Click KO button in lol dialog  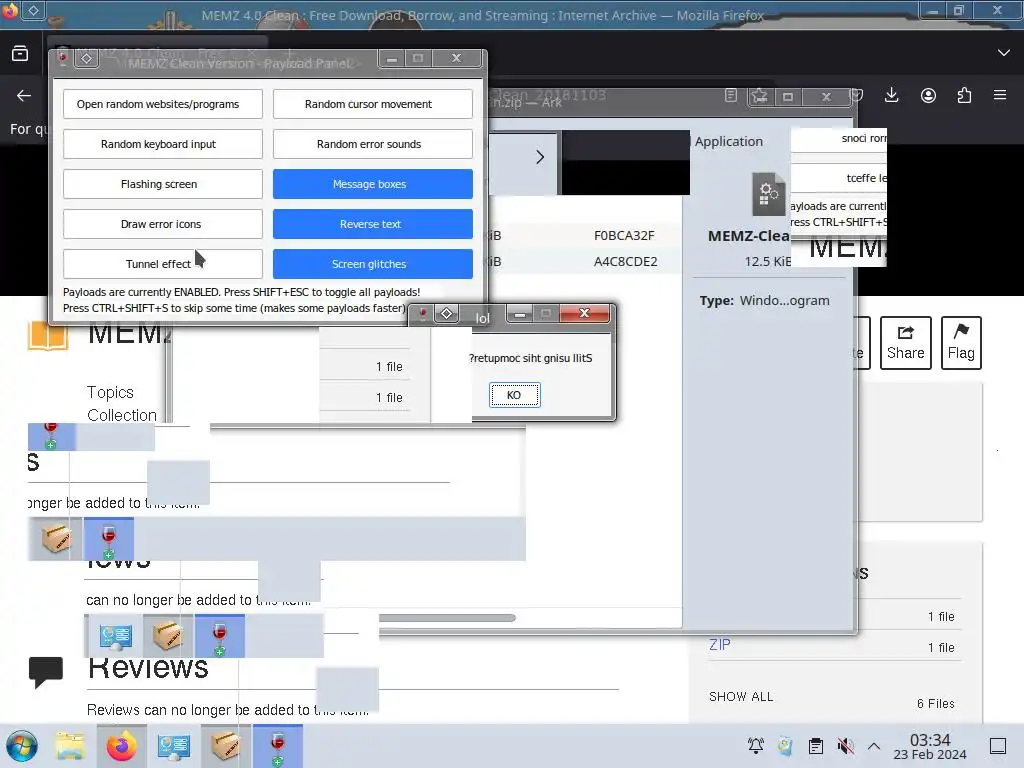(515, 395)
